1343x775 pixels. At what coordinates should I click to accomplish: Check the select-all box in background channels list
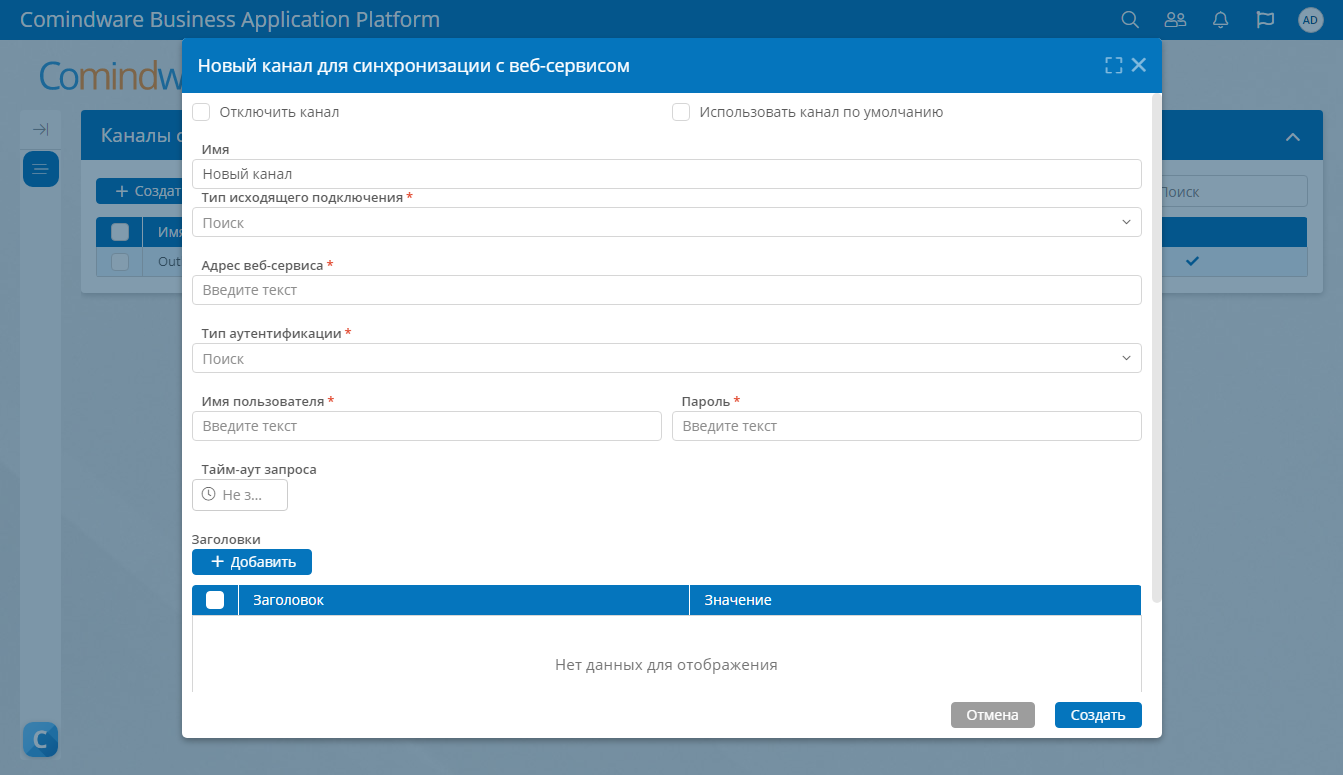tap(120, 232)
